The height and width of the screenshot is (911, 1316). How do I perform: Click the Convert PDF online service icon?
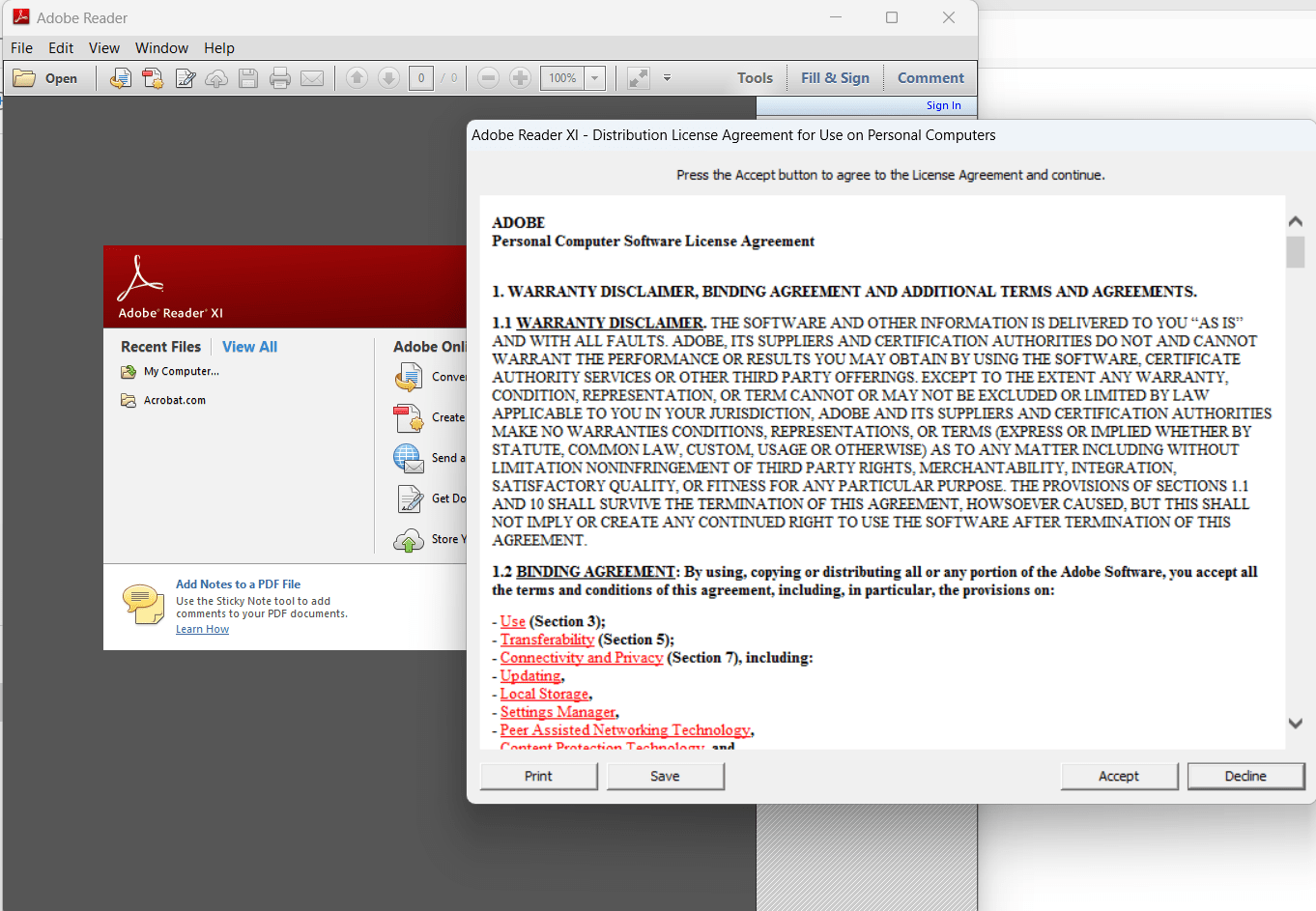(409, 377)
